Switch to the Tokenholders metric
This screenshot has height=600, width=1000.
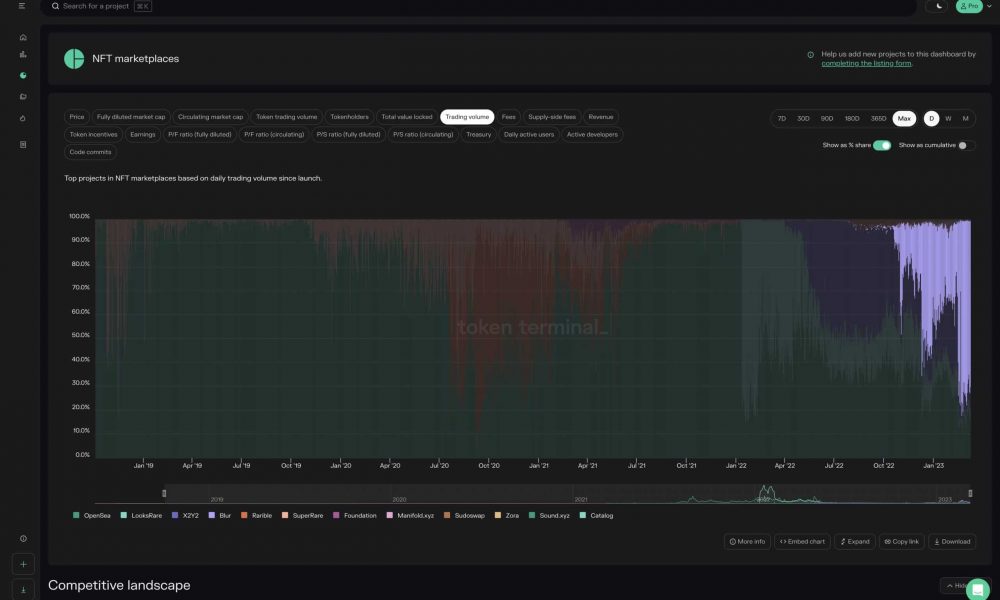349,117
